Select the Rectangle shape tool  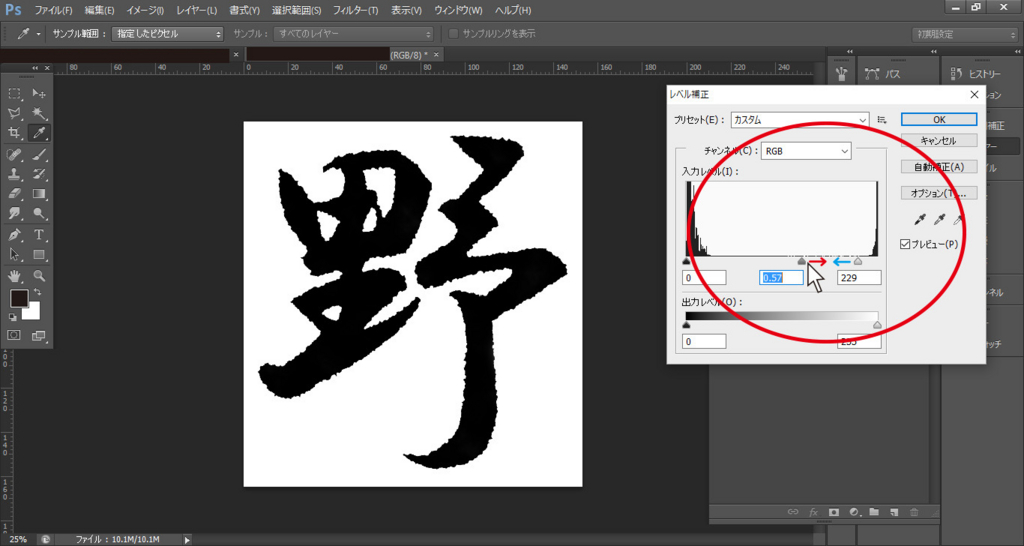click(x=39, y=254)
